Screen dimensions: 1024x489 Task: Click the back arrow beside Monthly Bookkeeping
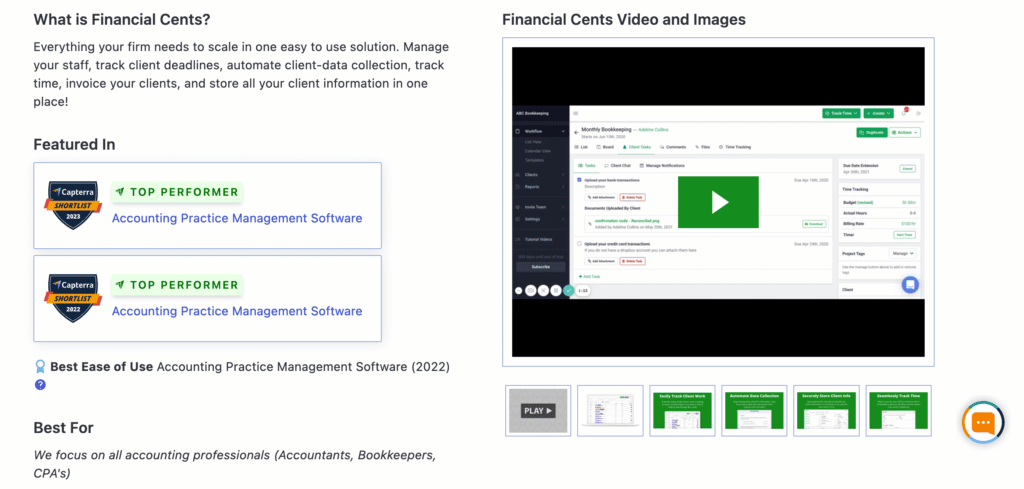pyautogui.click(x=576, y=132)
